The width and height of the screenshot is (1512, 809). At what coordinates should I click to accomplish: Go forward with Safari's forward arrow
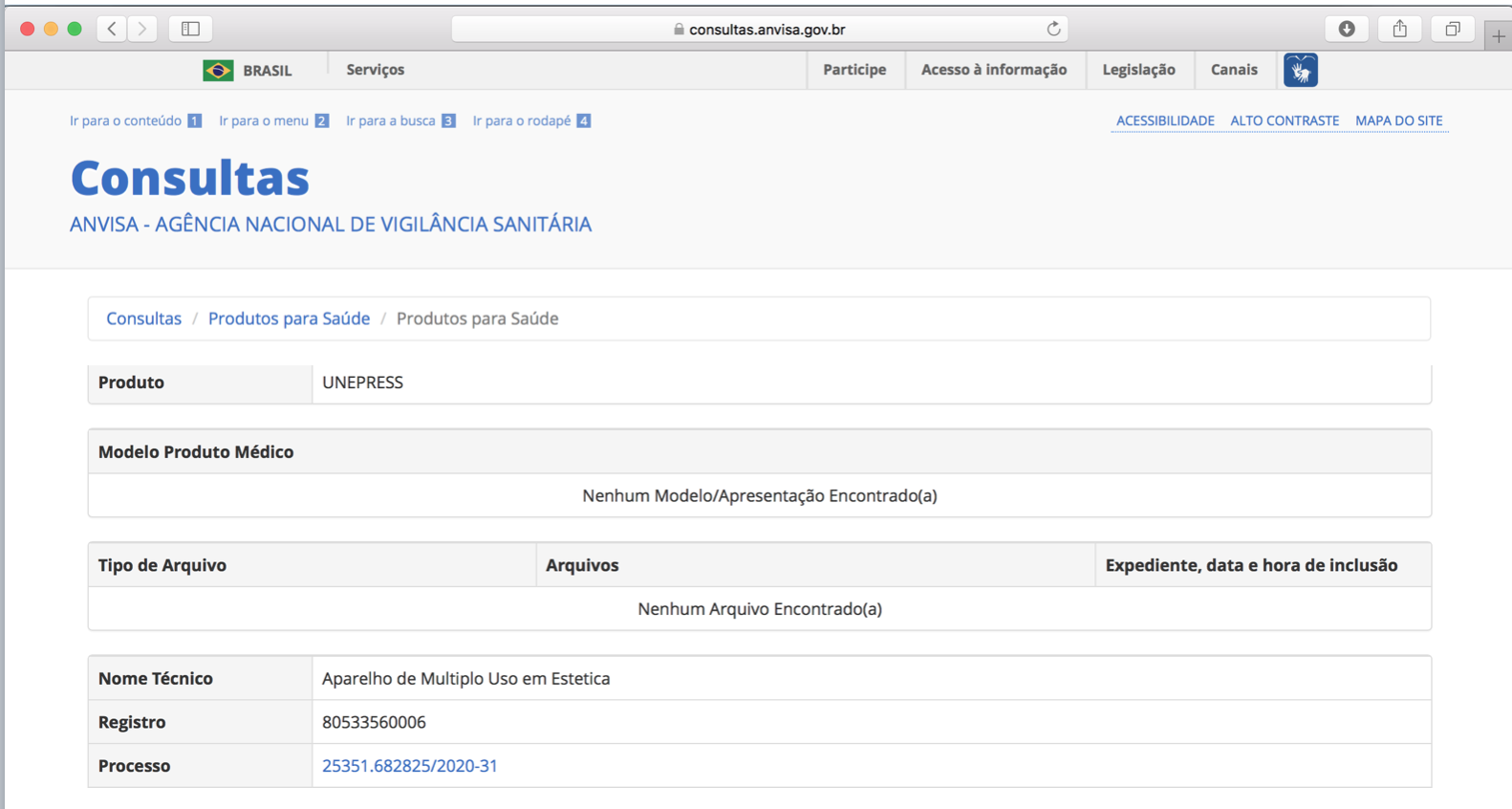click(143, 29)
